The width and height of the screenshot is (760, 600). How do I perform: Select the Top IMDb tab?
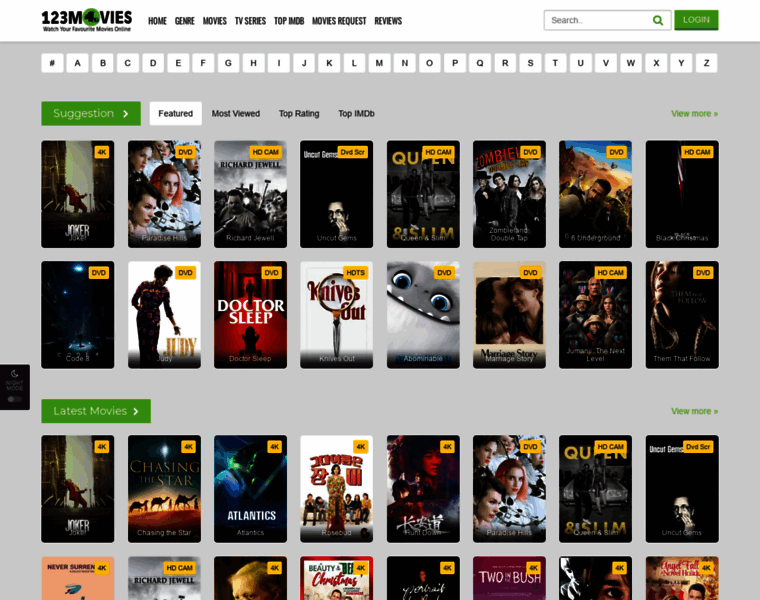pos(356,113)
